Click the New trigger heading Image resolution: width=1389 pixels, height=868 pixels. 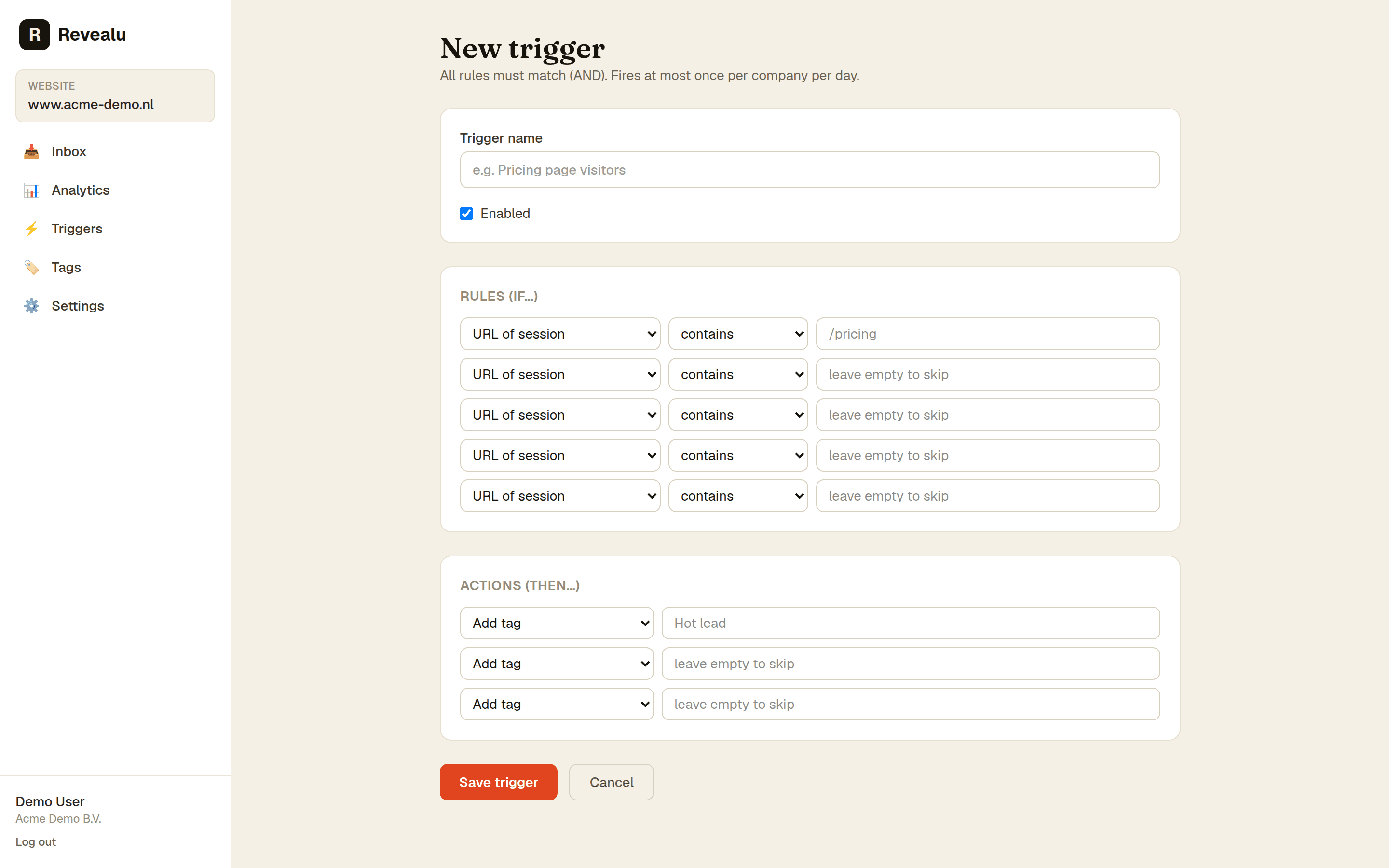[522, 48]
